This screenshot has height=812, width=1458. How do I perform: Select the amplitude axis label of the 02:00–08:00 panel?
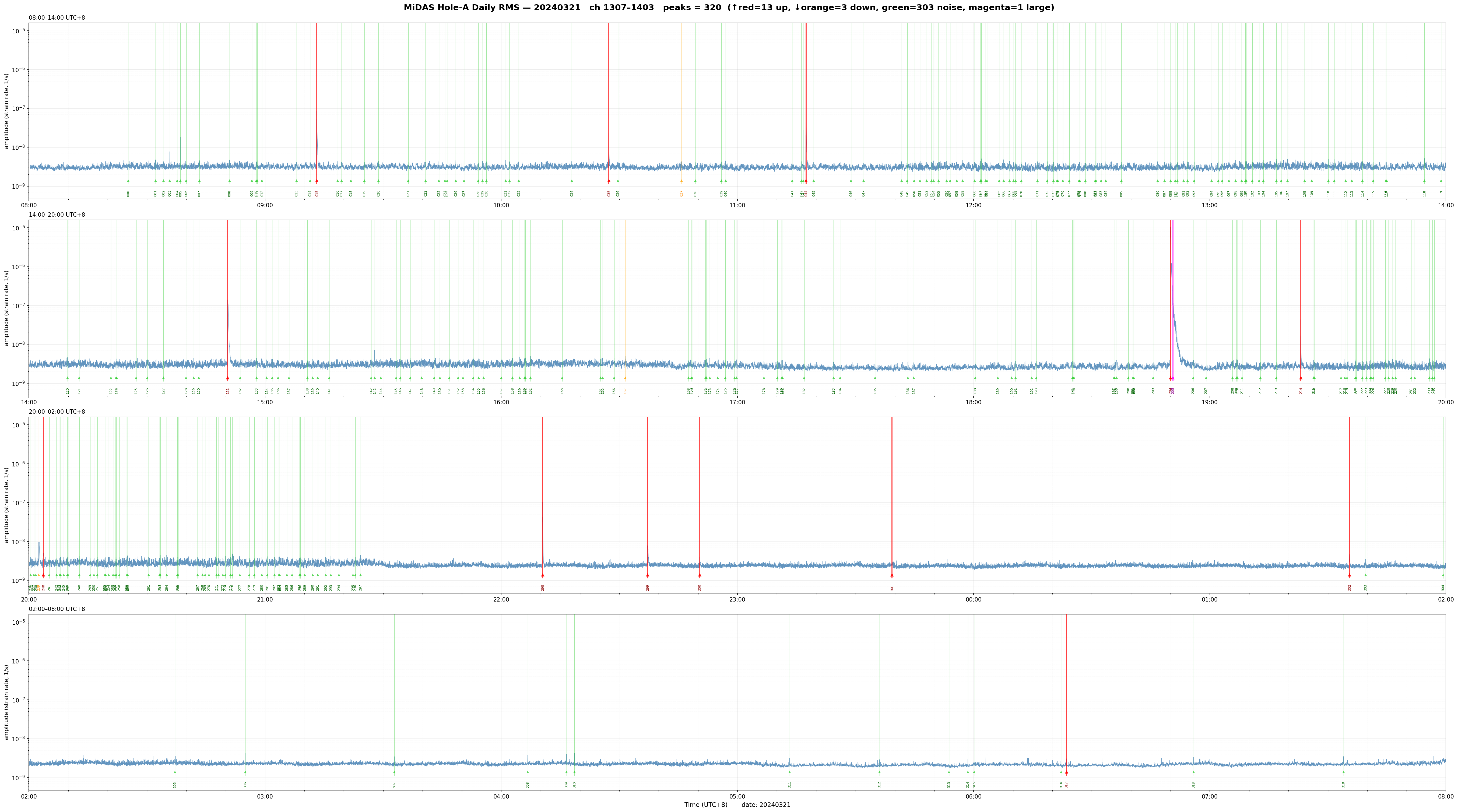7,702
